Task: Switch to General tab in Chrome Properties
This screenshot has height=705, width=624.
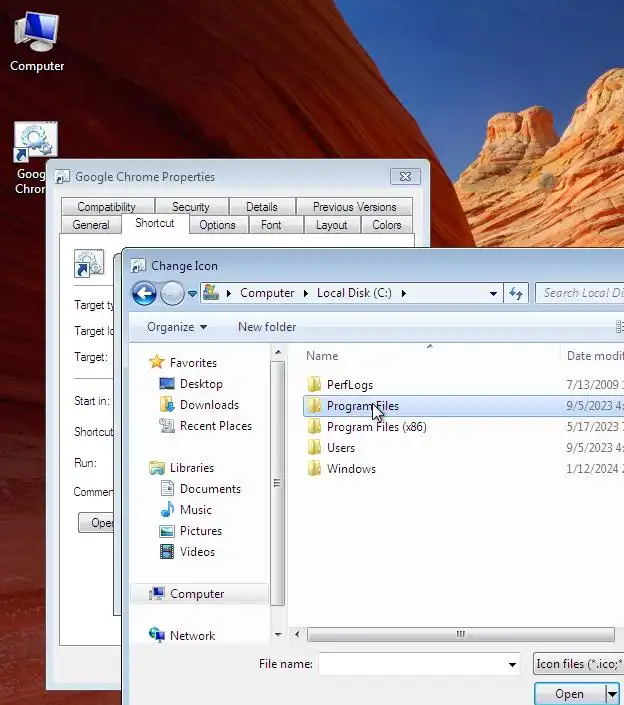Action: 91,224
